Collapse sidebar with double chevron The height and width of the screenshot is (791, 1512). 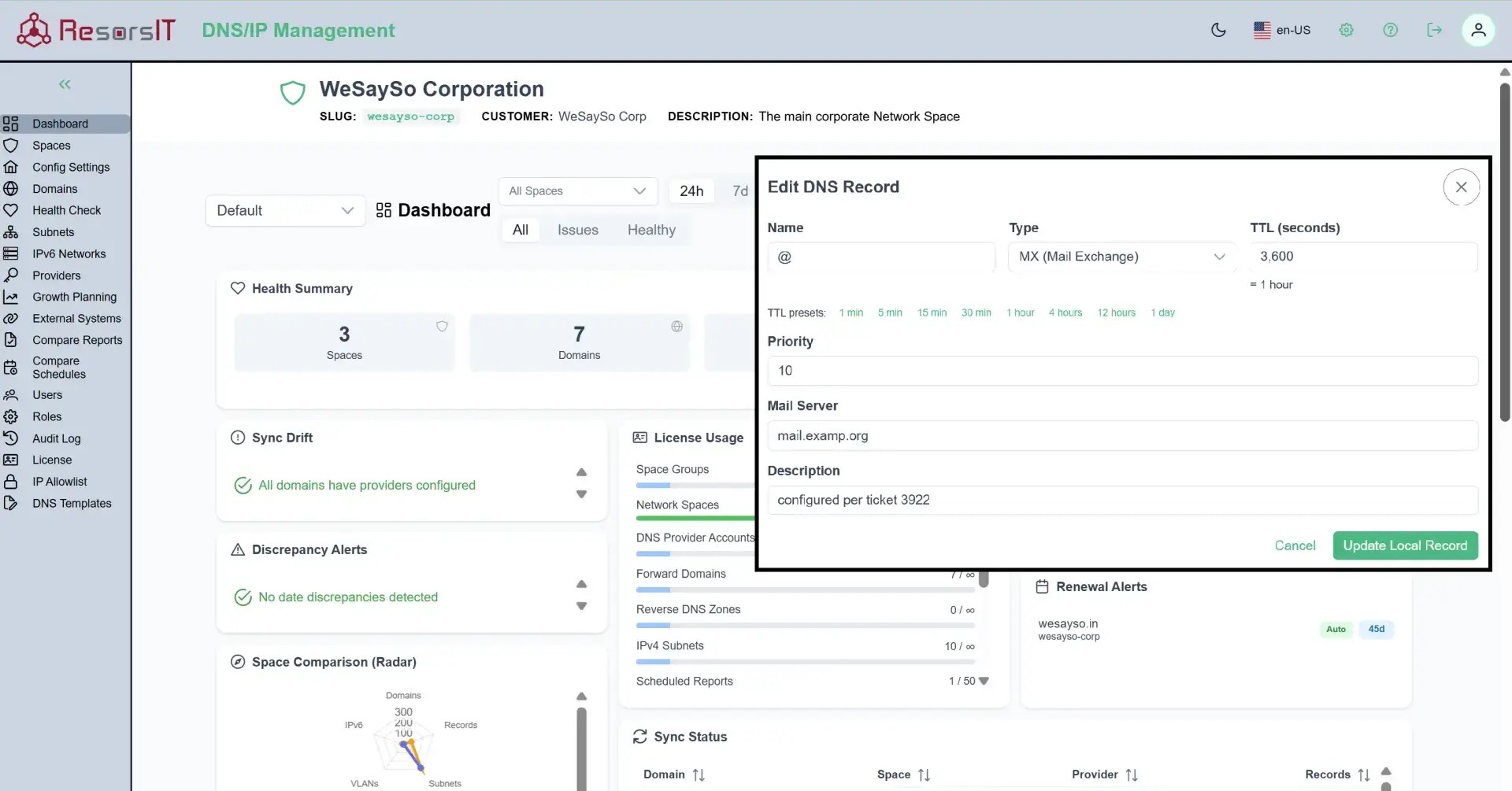point(65,84)
